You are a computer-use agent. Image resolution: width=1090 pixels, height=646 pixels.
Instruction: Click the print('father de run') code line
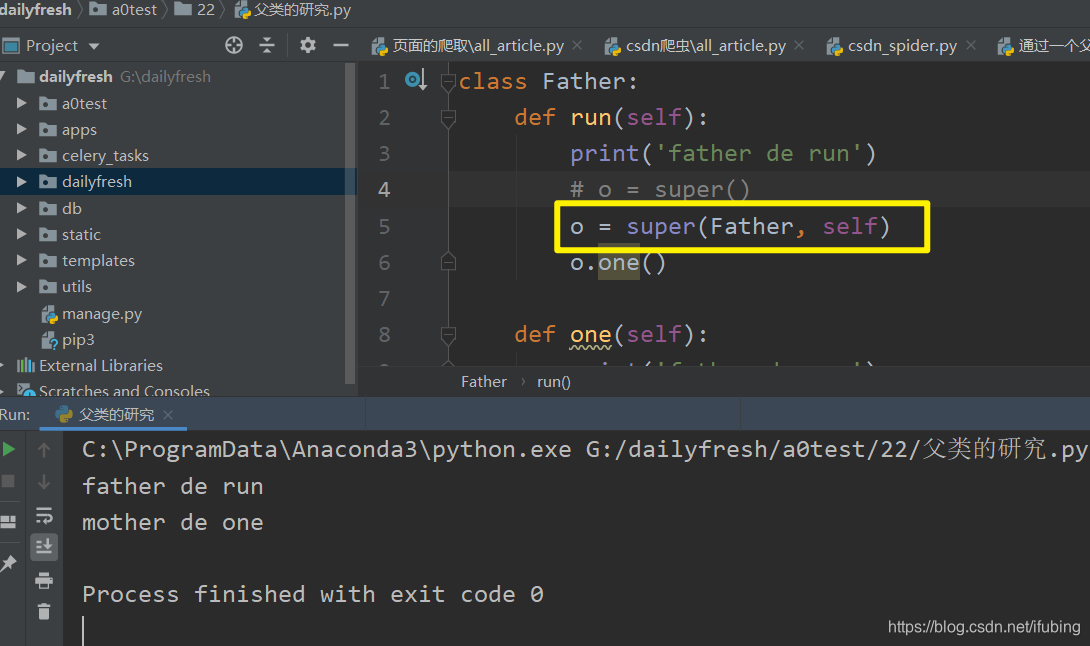coord(723,154)
